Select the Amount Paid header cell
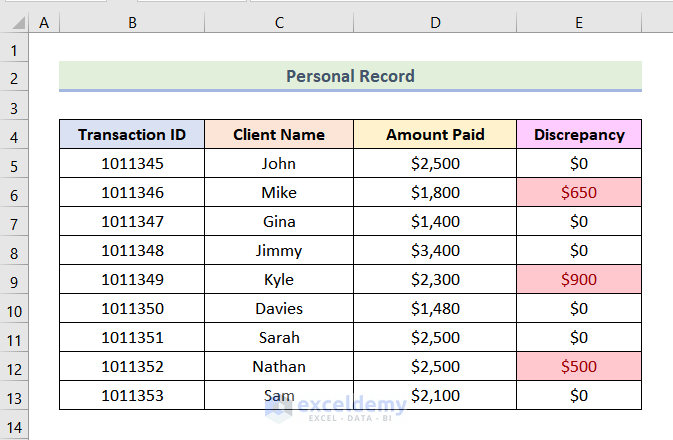Viewport: 673px width, 440px height. (x=435, y=135)
